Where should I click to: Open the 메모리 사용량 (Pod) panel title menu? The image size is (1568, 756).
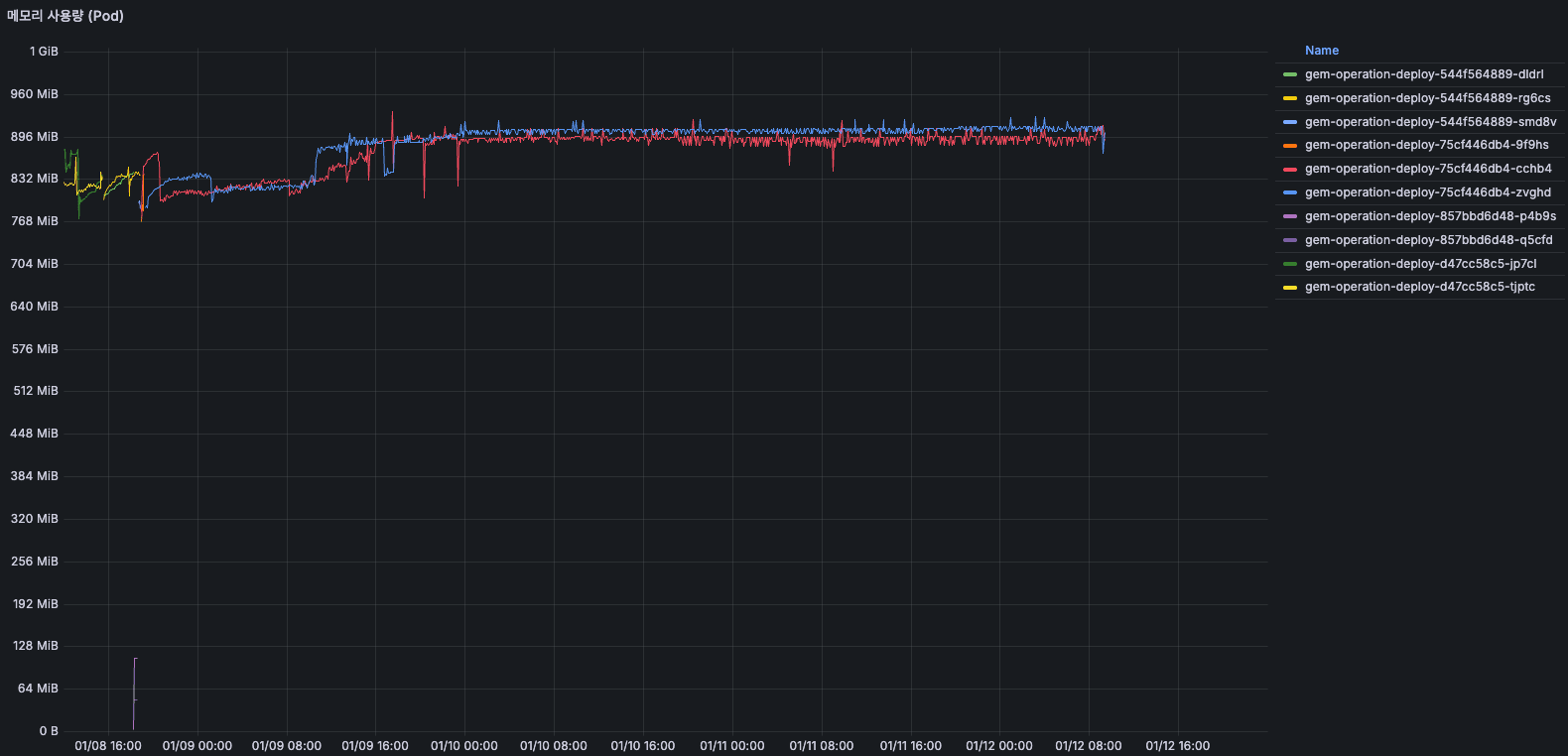(x=65, y=16)
